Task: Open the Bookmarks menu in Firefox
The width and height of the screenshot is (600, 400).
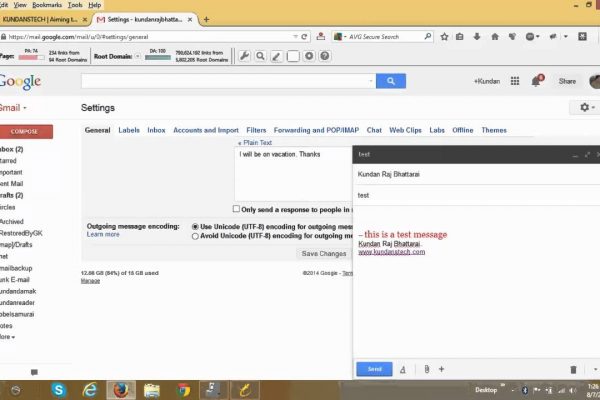Action: coord(47,5)
